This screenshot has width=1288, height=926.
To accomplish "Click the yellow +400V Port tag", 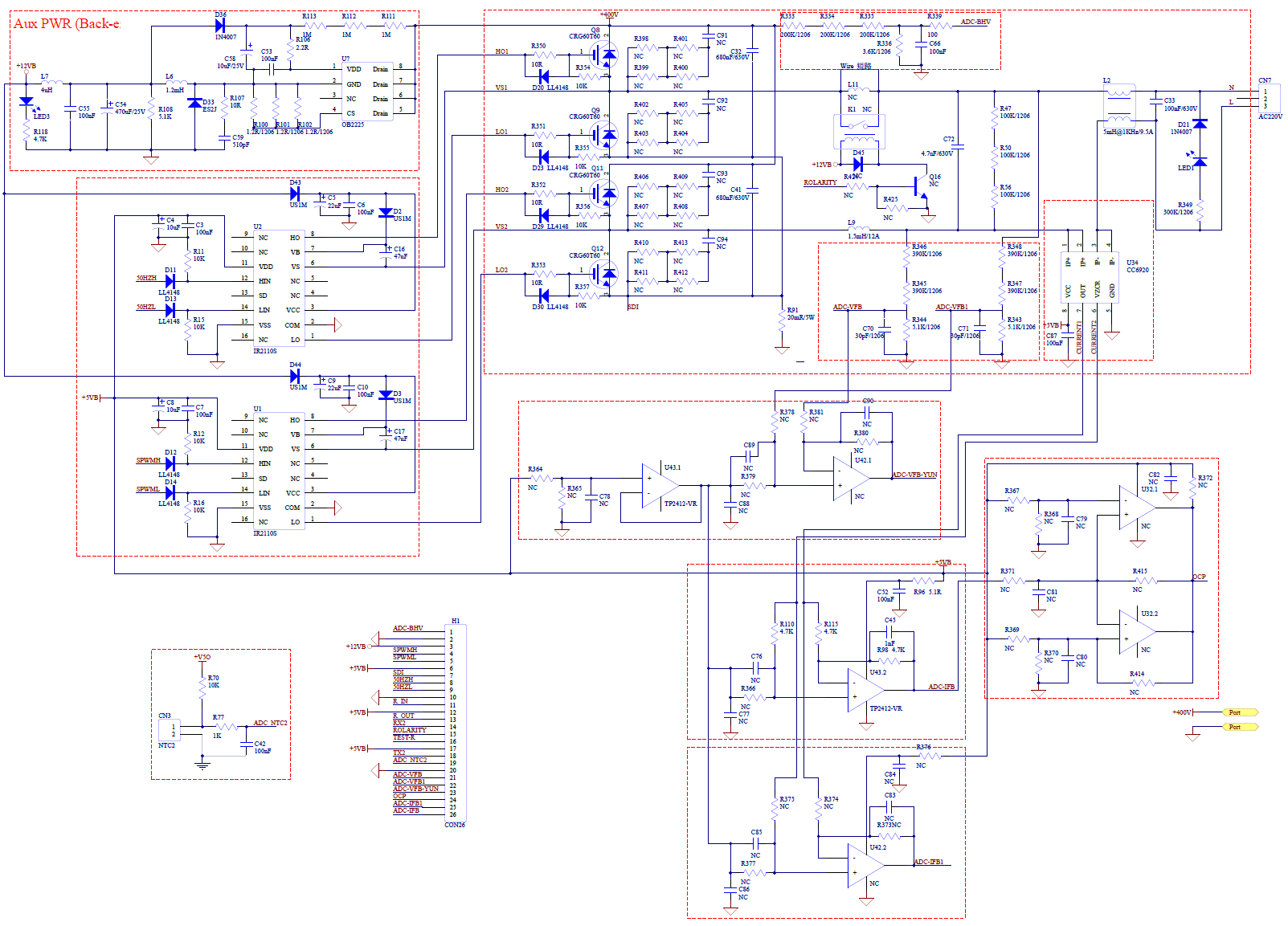I will click(1239, 712).
